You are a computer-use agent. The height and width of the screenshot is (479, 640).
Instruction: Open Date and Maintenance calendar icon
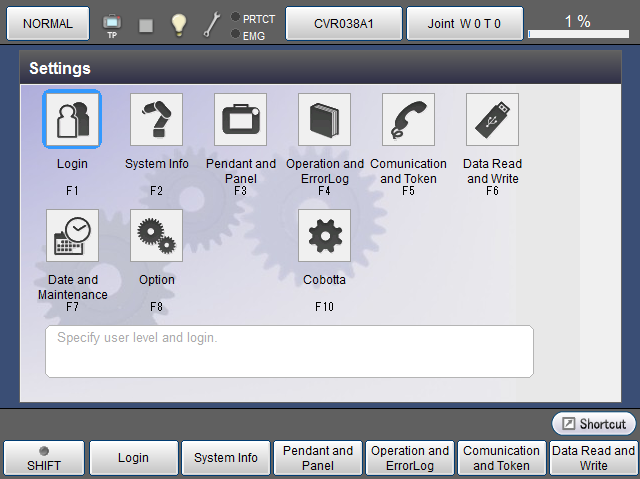[x=72, y=236]
